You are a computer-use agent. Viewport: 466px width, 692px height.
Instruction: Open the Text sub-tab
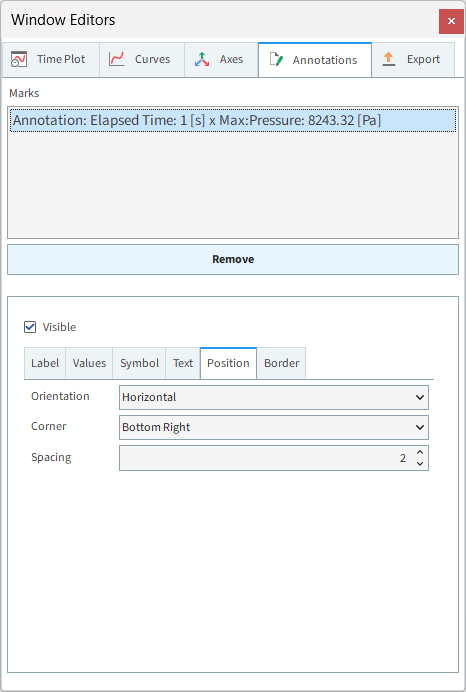(x=183, y=363)
